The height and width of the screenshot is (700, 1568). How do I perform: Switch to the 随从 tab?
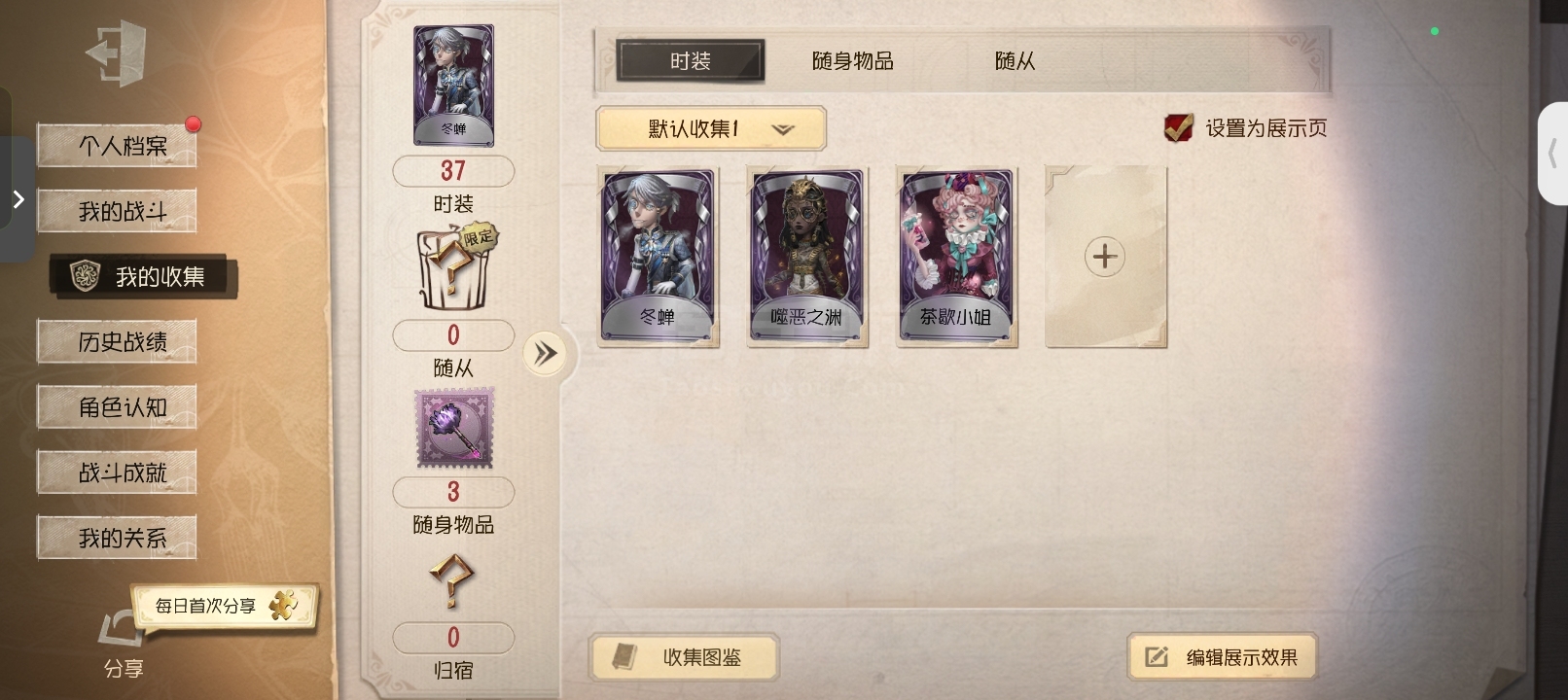coord(1015,61)
